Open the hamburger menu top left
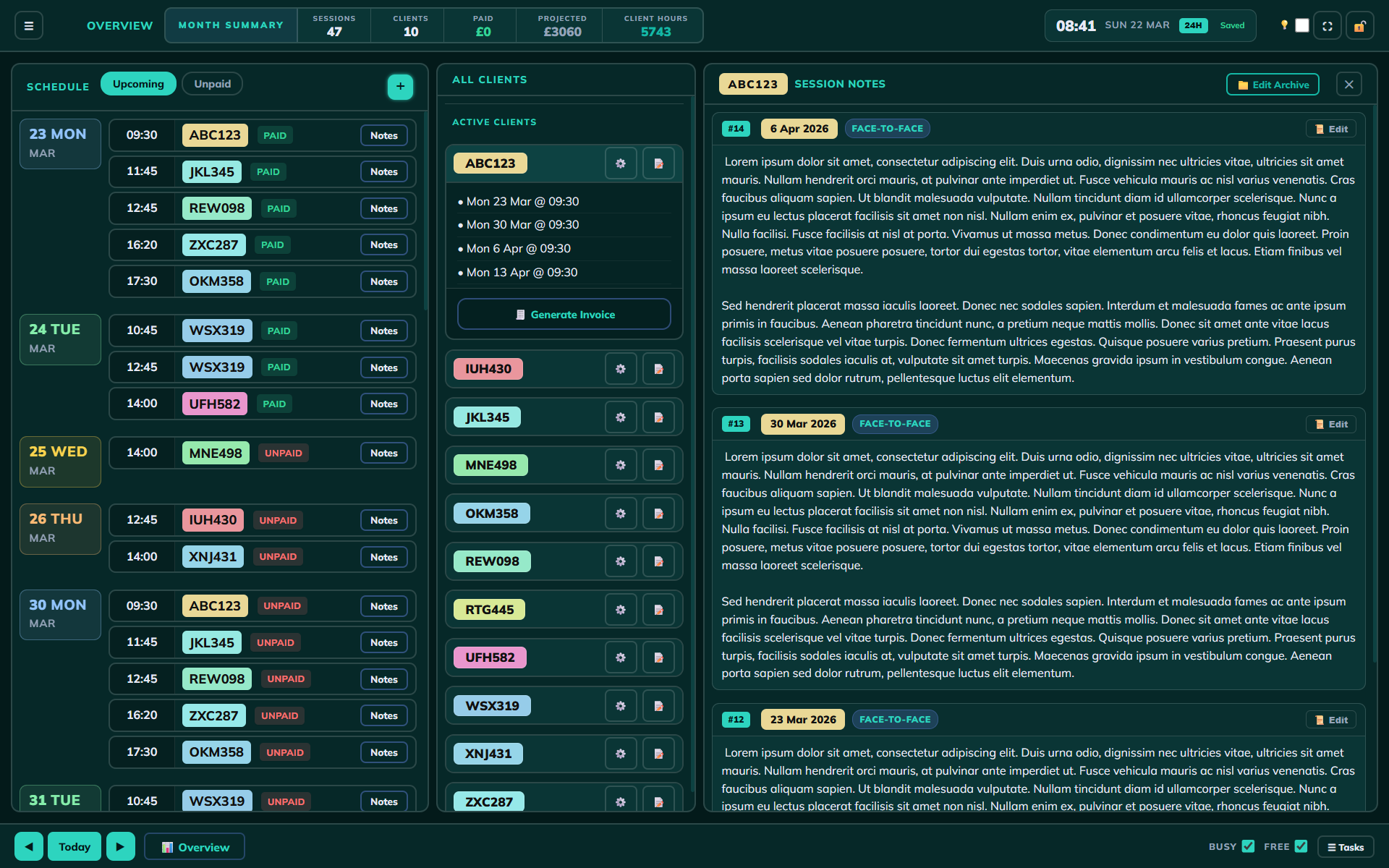1389x868 pixels. (x=28, y=25)
